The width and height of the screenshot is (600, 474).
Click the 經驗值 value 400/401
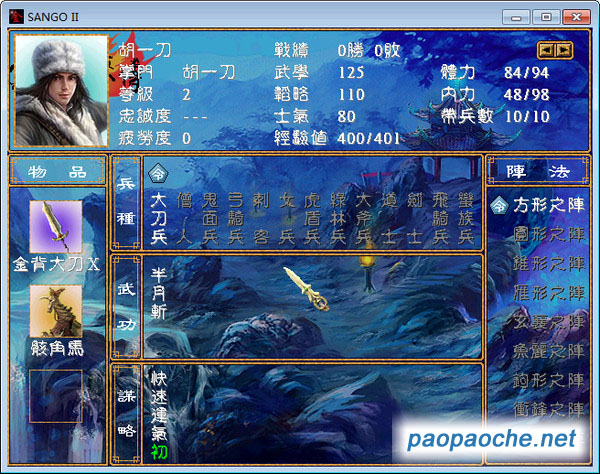pyautogui.click(x=368, y=138)
